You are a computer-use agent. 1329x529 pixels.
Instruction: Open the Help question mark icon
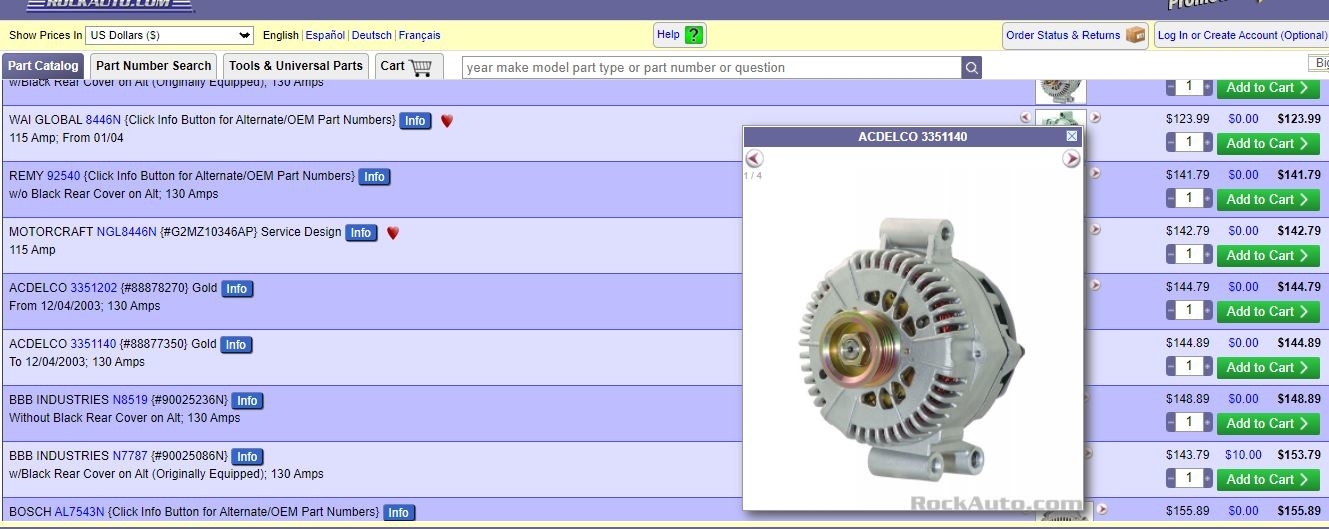point(694,35)
